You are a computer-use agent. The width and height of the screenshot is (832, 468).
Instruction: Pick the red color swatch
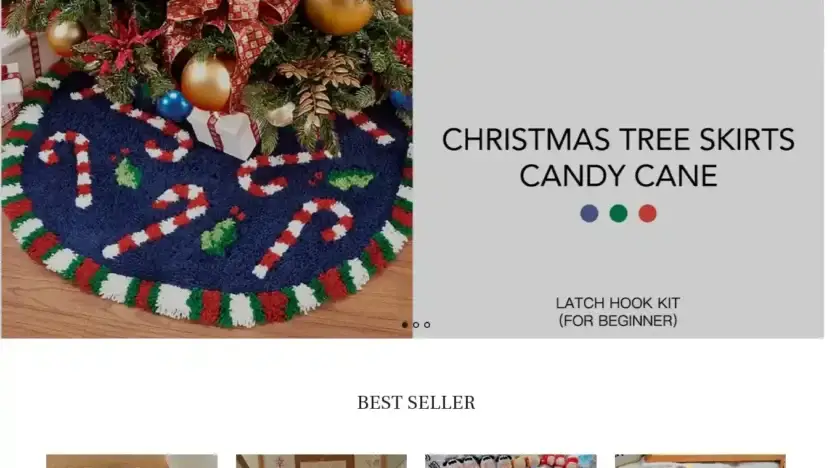[647, 213]
